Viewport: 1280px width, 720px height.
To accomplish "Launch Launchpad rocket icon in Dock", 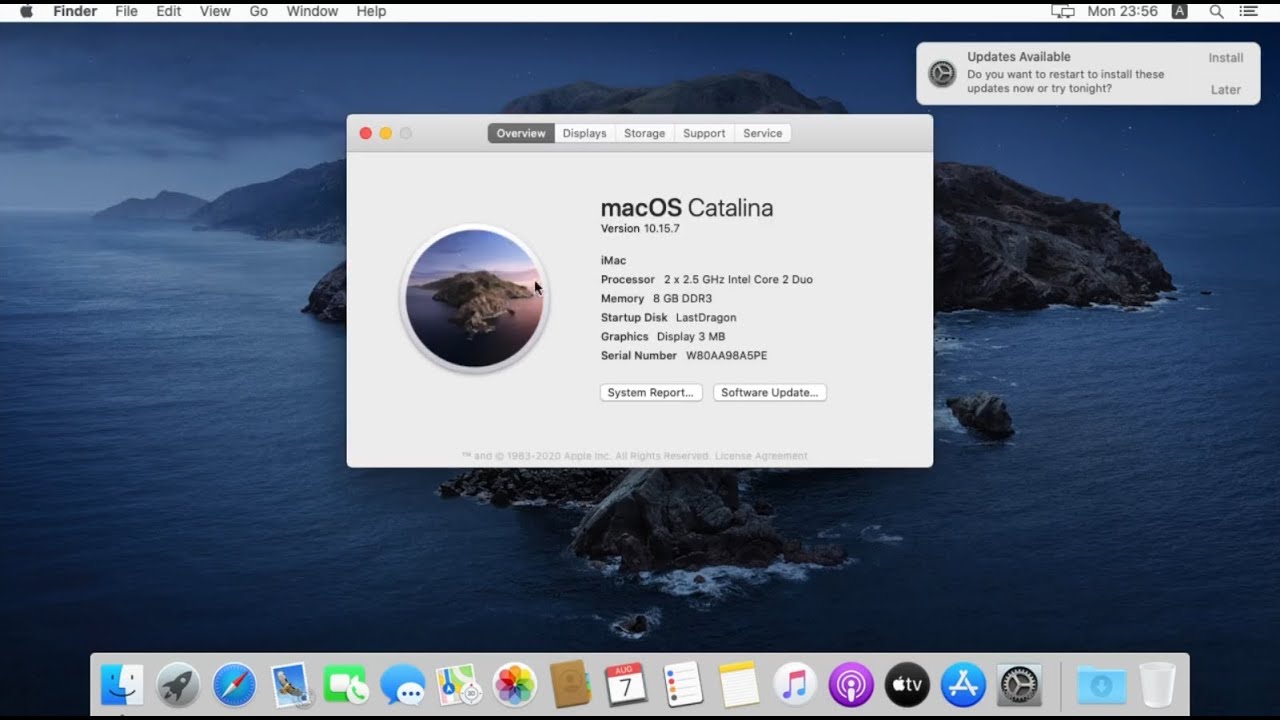I will (179, 685).
